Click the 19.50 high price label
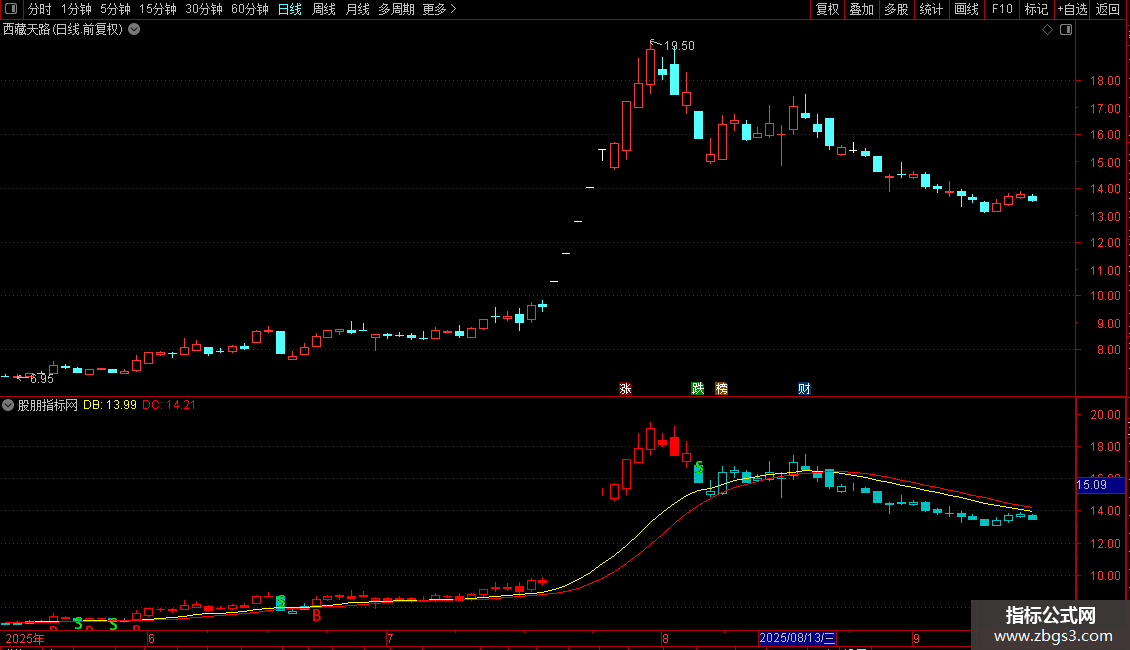Viewport: 1130px width, 650px height. (x=679, y=45)
